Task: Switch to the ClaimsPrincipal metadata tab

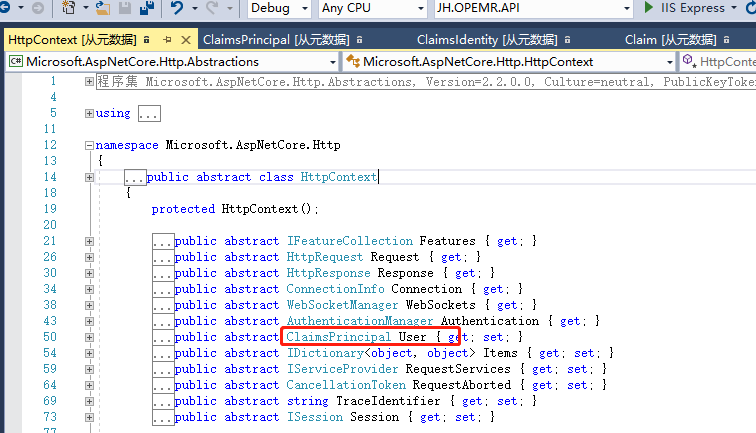Action: click(x=276, y=40)
